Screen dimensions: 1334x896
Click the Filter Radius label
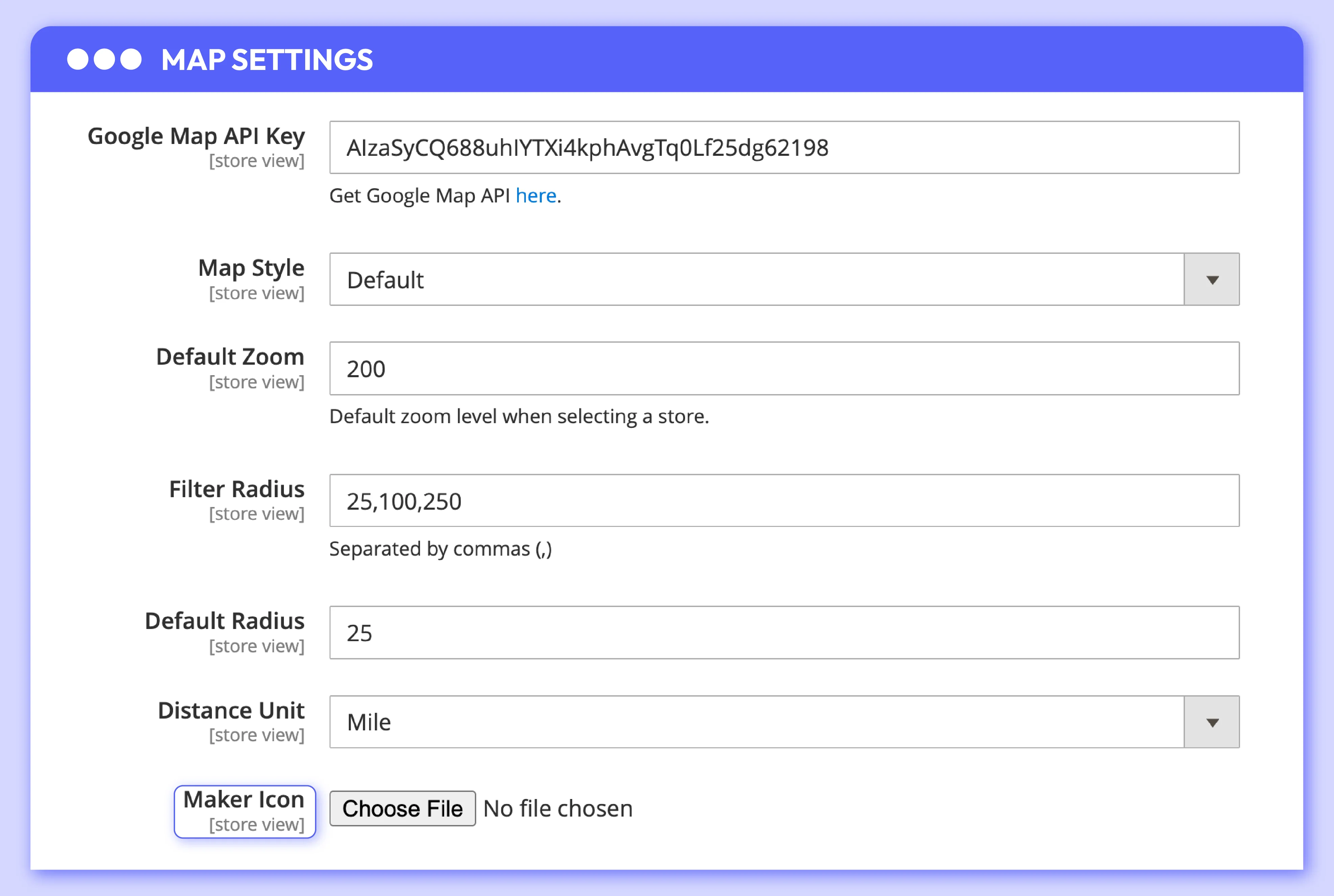tap(237, 489)
